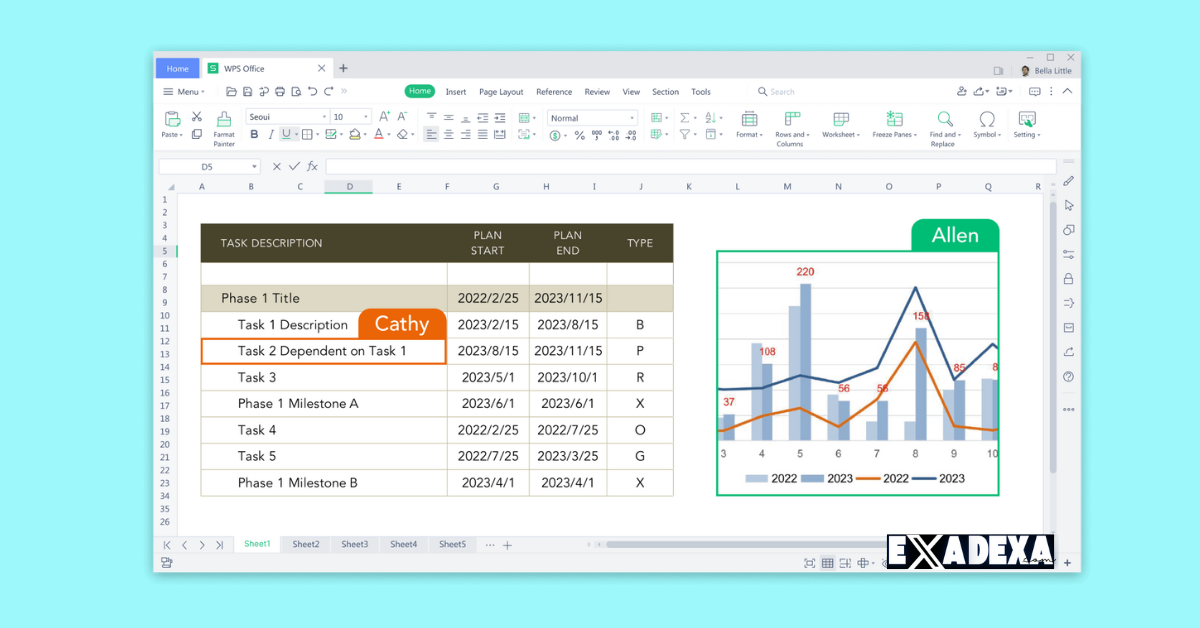Select the Rows and Columns icon
Image resolution: width=1200 pixels, height=628 pixels.
(x=790, y=117)
